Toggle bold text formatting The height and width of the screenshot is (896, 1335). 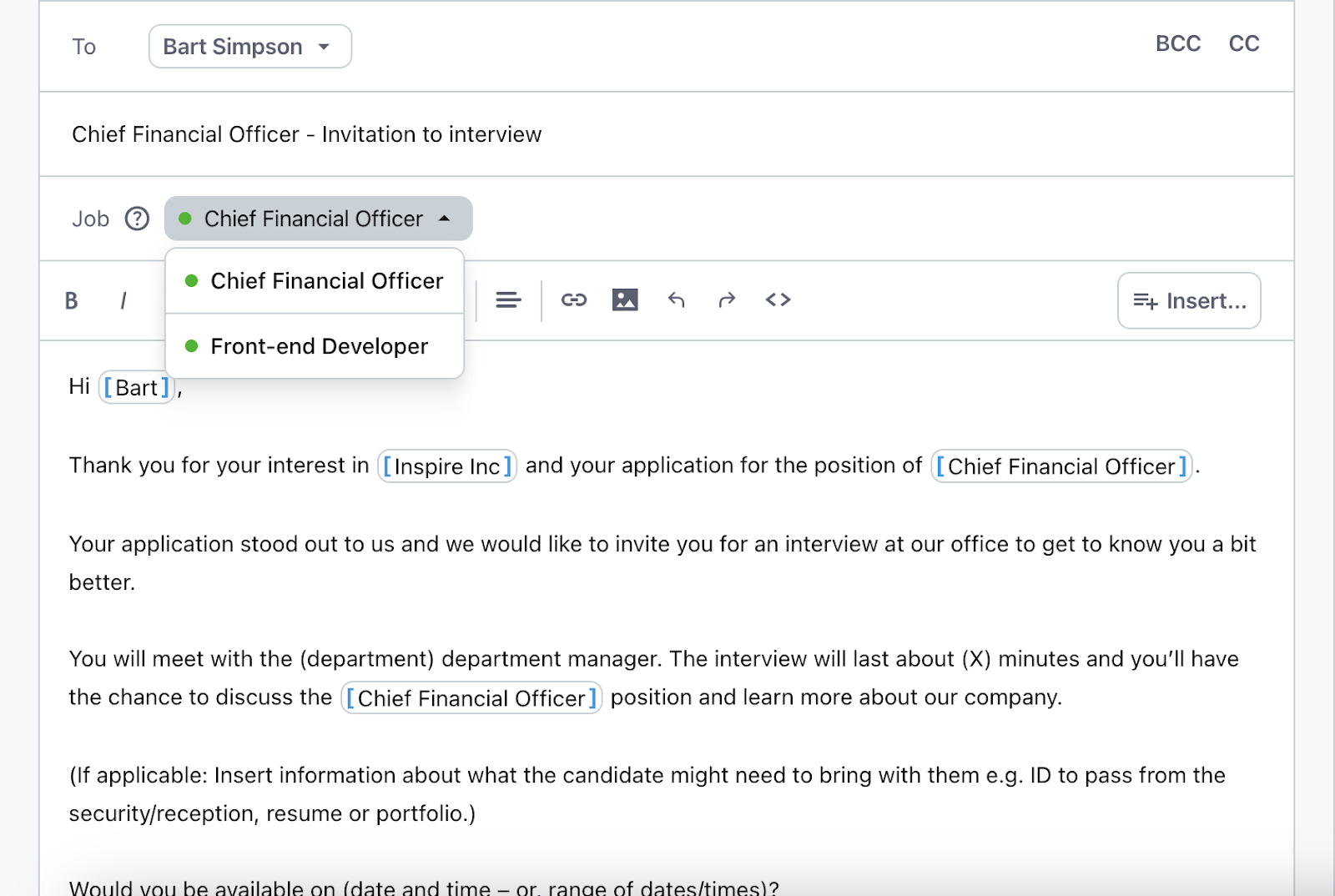(x=72, y=300)
